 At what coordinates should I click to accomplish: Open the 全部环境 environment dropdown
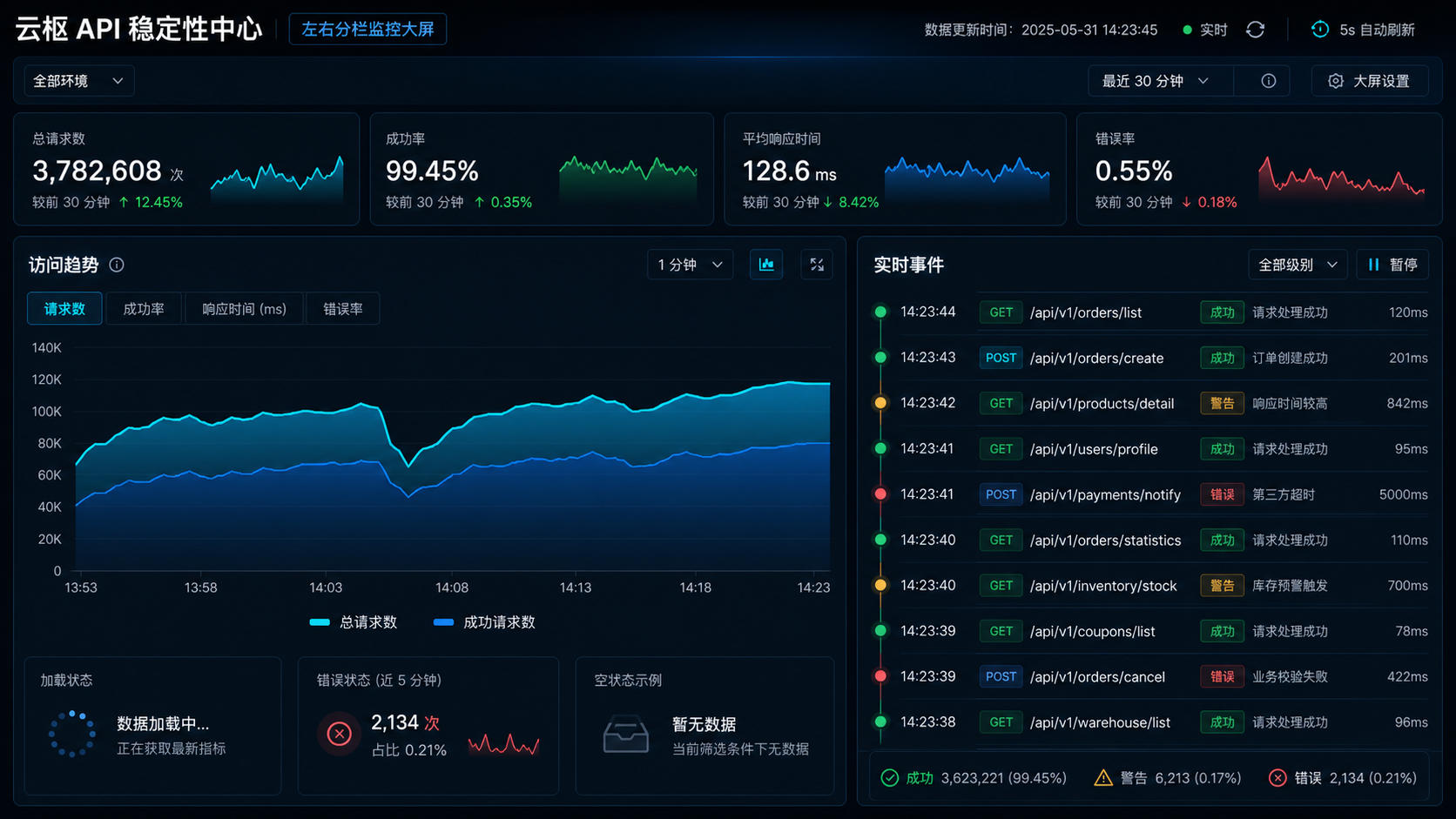[x=78, y=81]
